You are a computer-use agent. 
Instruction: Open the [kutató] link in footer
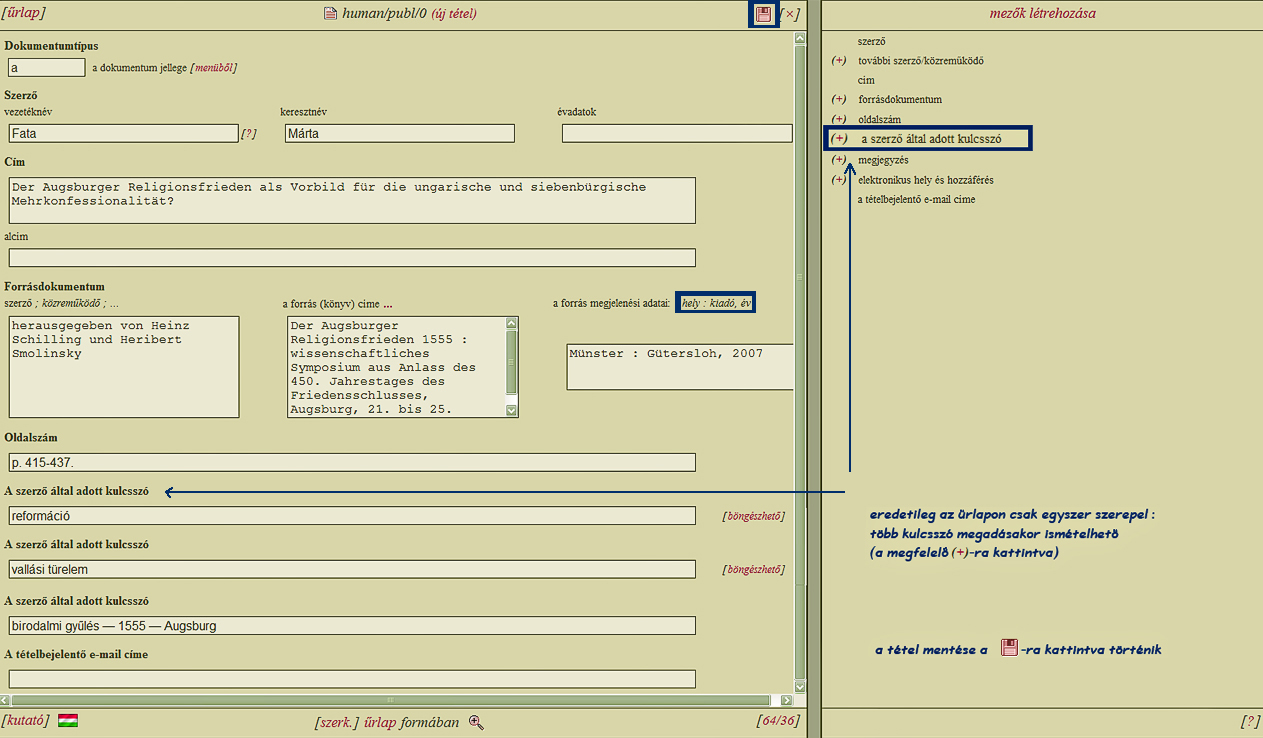click(x=27, y=721)
